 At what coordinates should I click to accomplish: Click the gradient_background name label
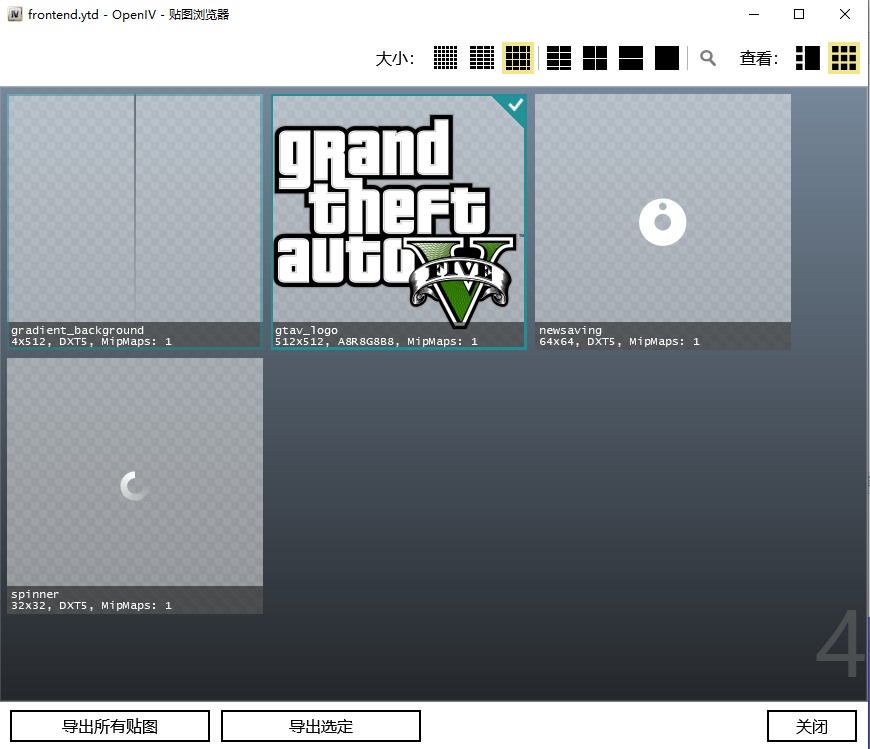coord(78,330)
